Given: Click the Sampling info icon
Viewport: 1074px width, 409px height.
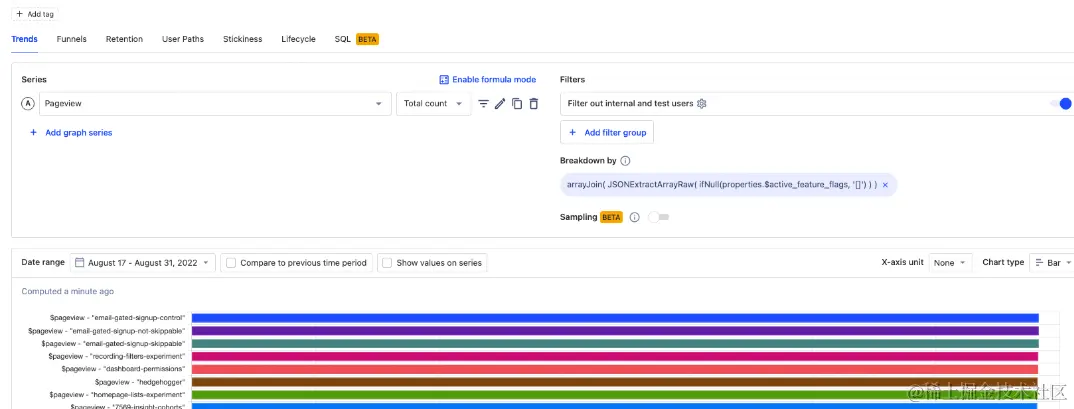Looking at the screenshot, I should pyautogui.click(x=634, y=217).
